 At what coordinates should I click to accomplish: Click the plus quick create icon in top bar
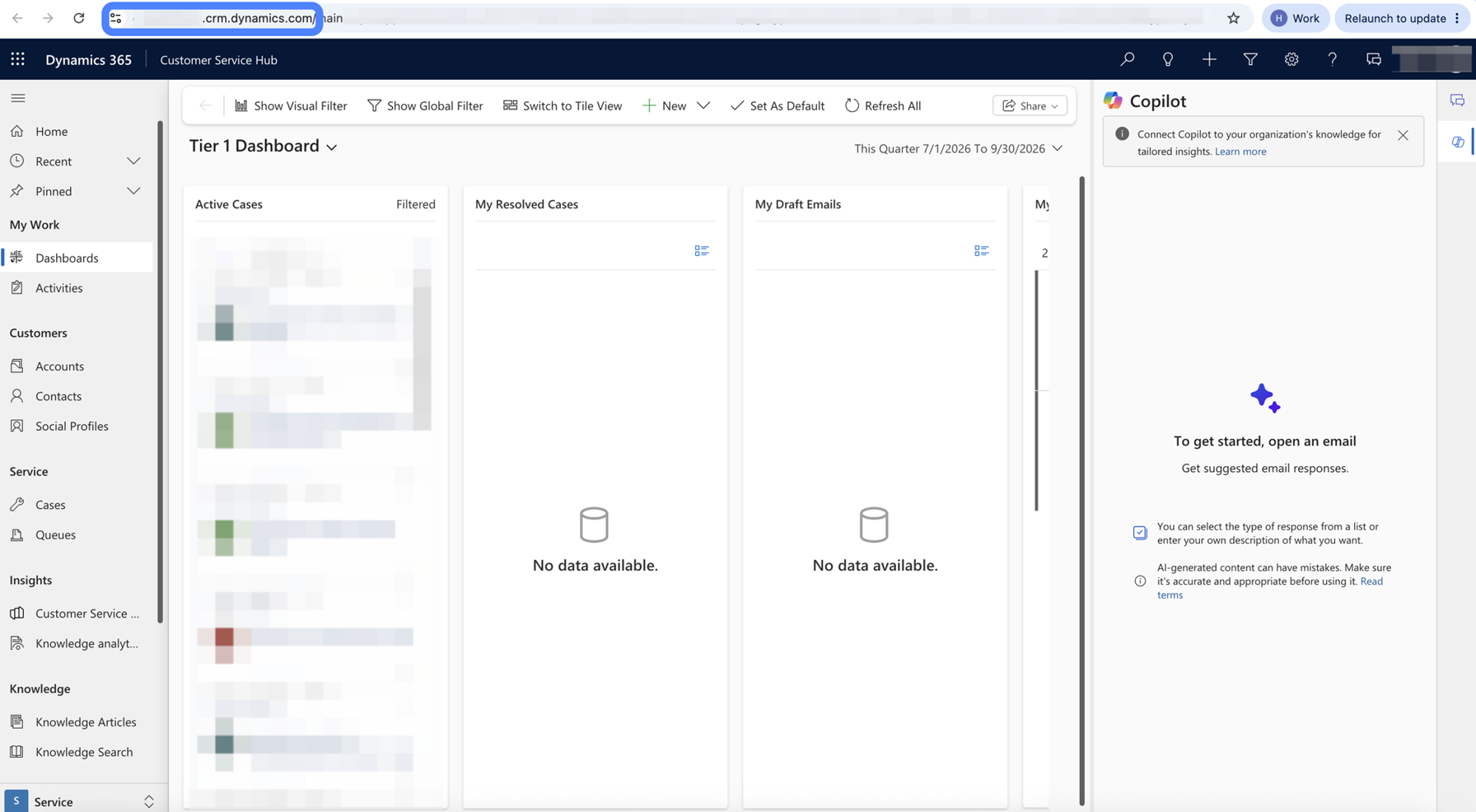point(1209,59)
